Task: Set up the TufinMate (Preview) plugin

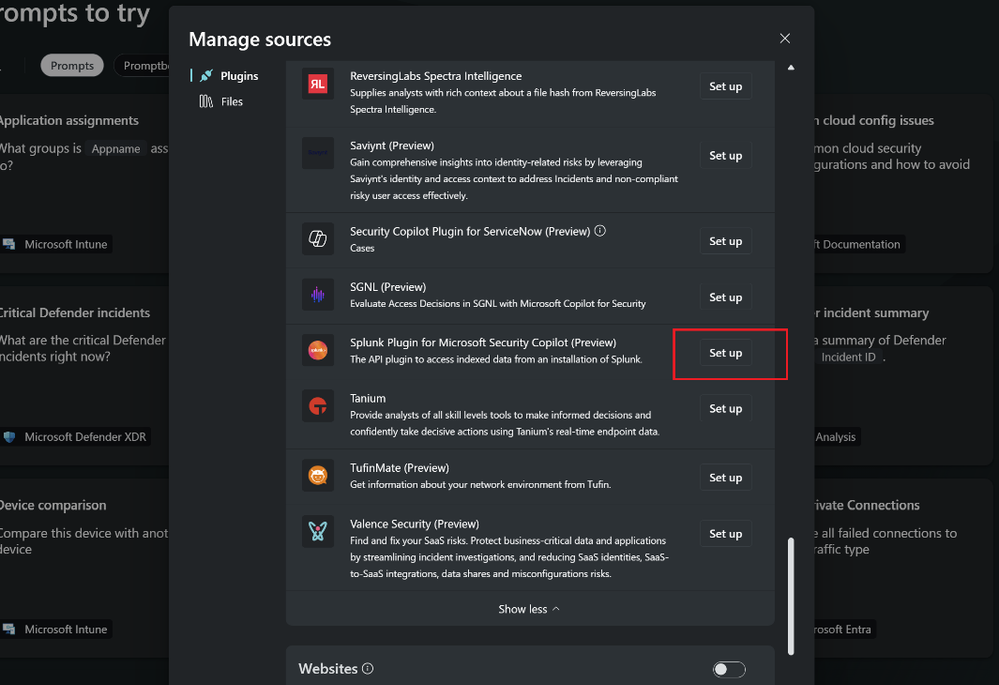Action: tap(726, 477)
